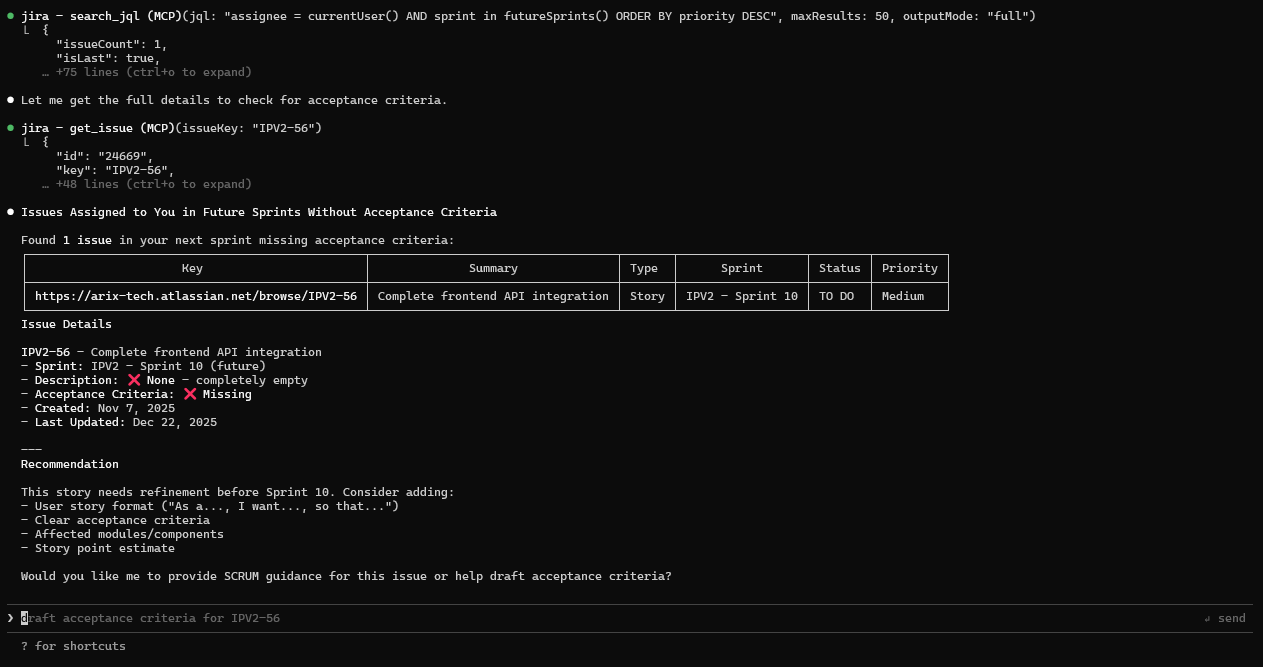The image size is (1263, 667).
Task: Click the bullet beside Issues Assigned to You heading
Action: pyautogui.click(x=10, y=211)
